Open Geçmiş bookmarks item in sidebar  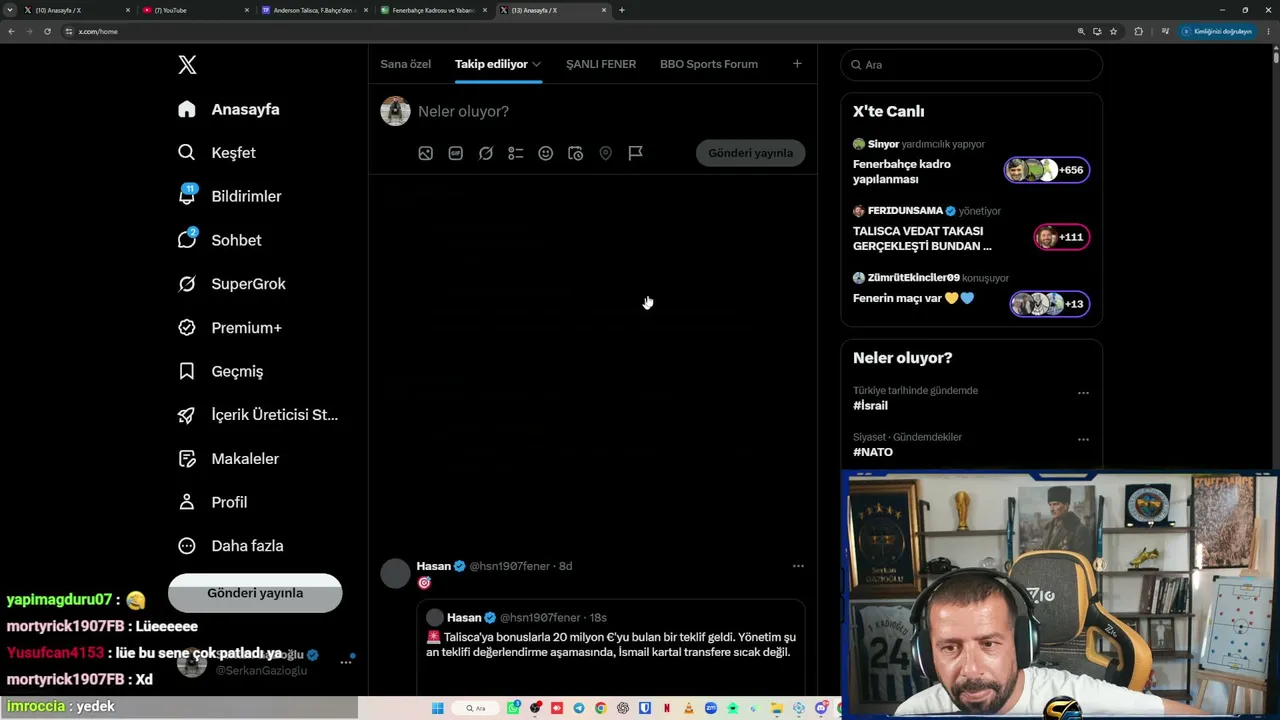[220, 371]
